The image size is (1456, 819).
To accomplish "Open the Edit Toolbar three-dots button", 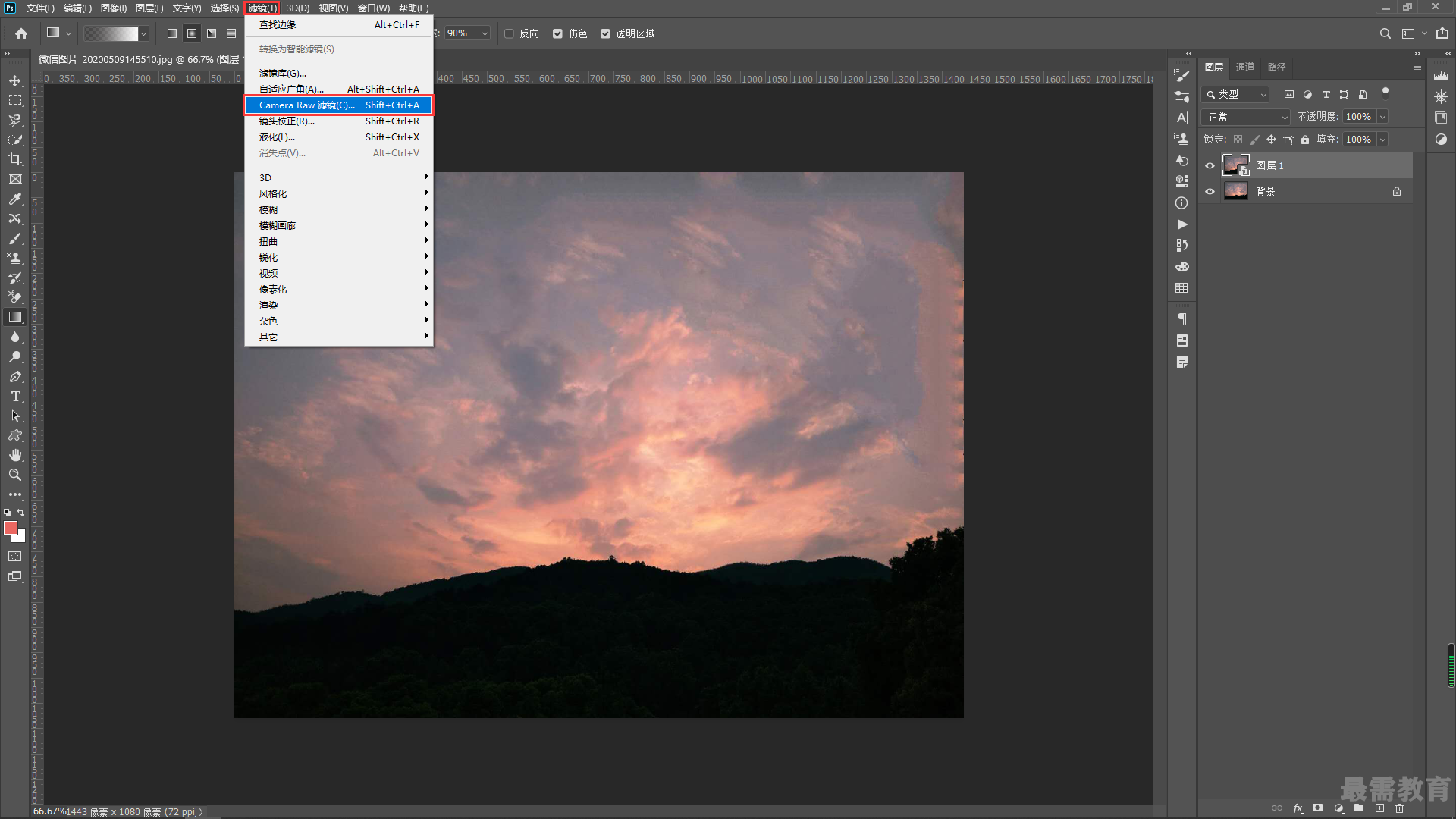I will 15,494.
